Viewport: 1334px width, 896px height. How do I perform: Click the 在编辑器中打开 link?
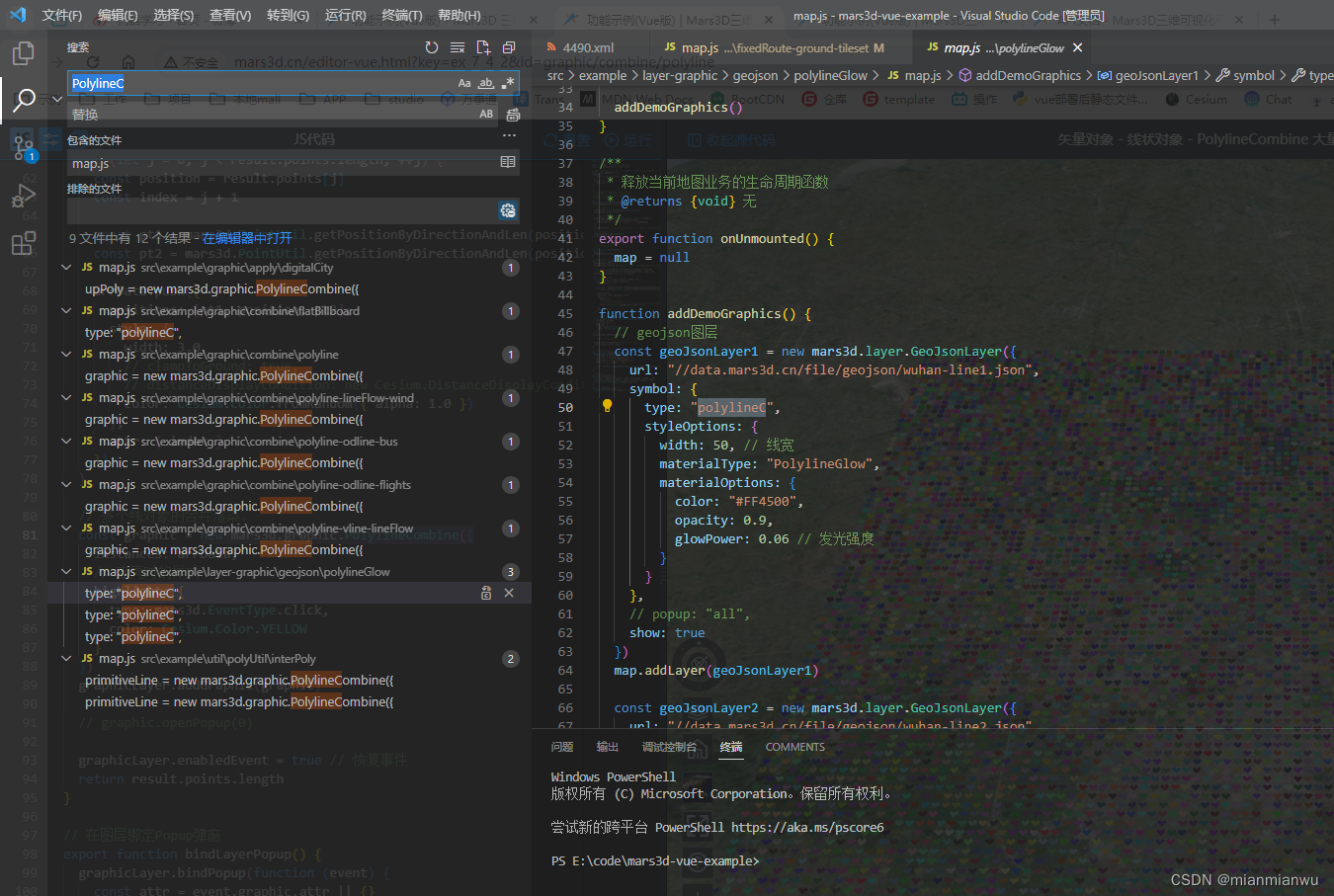click(246, 237)
